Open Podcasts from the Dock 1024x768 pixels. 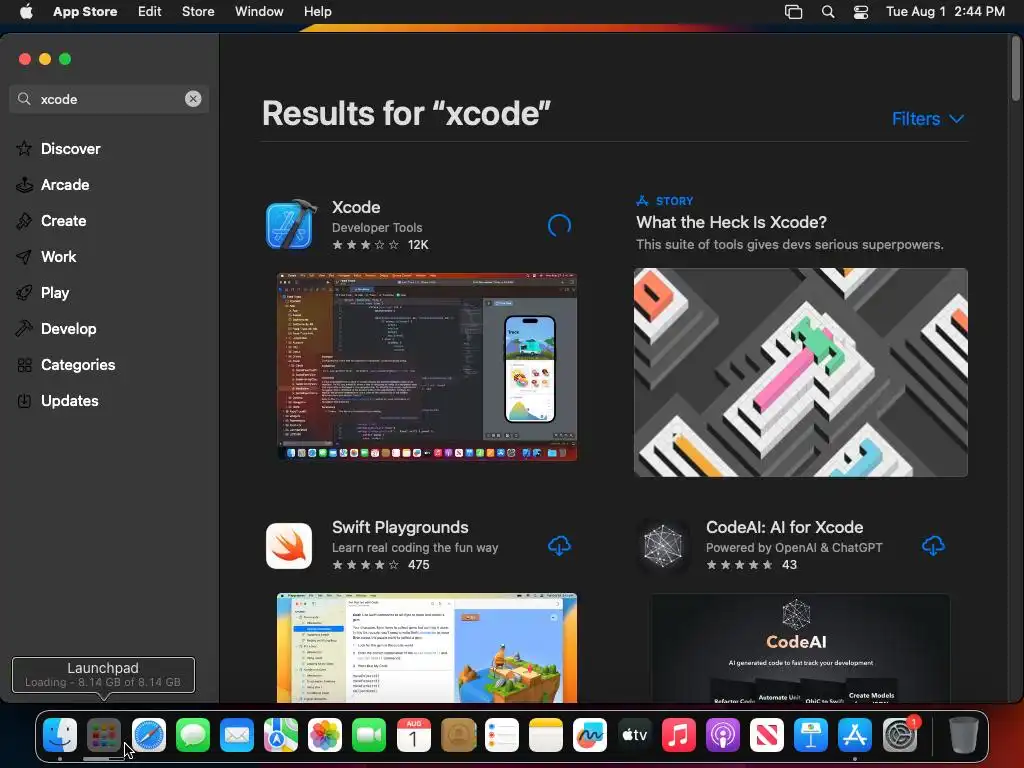pos(722,735)
